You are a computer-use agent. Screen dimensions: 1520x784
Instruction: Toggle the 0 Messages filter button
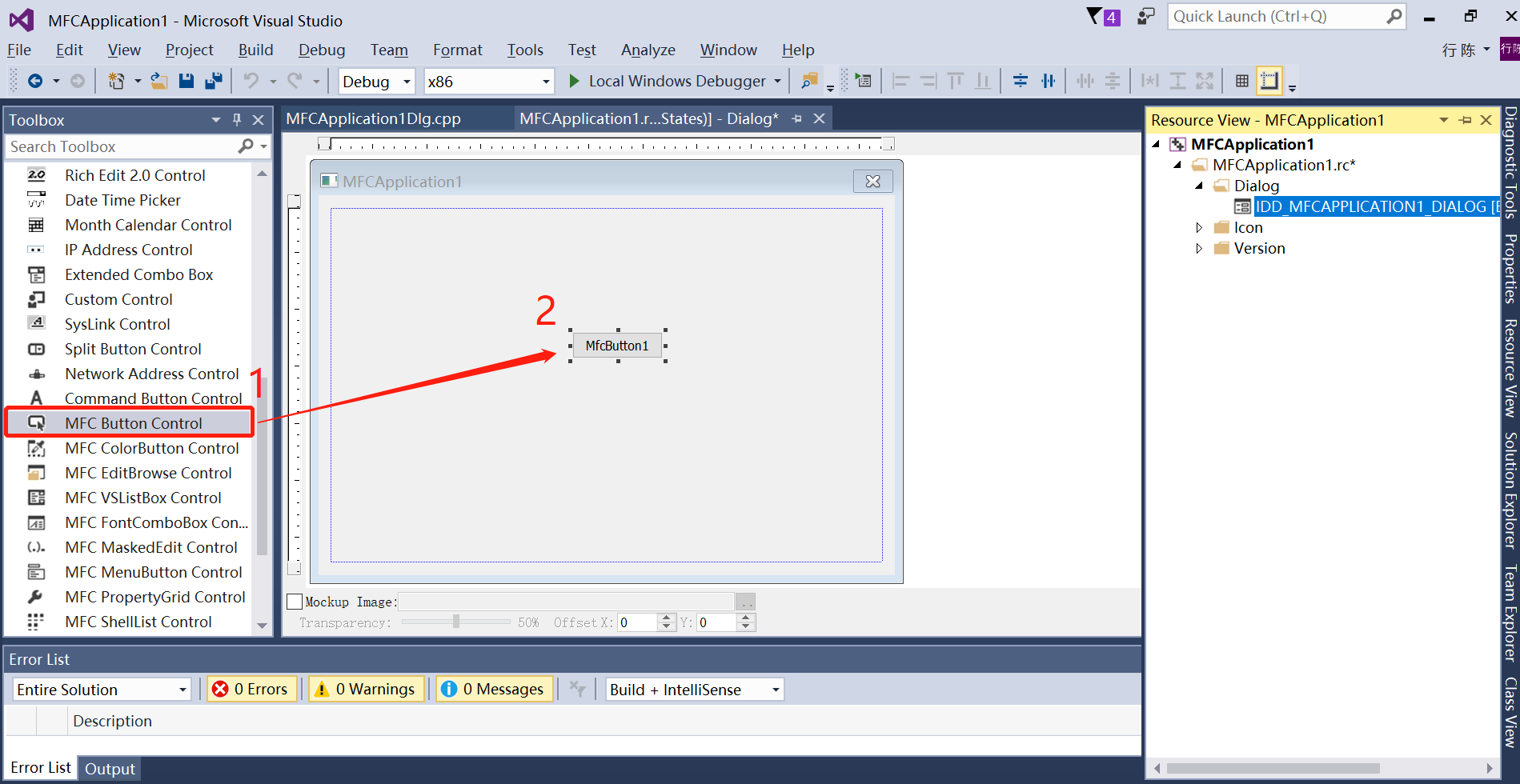coord(495,689)
